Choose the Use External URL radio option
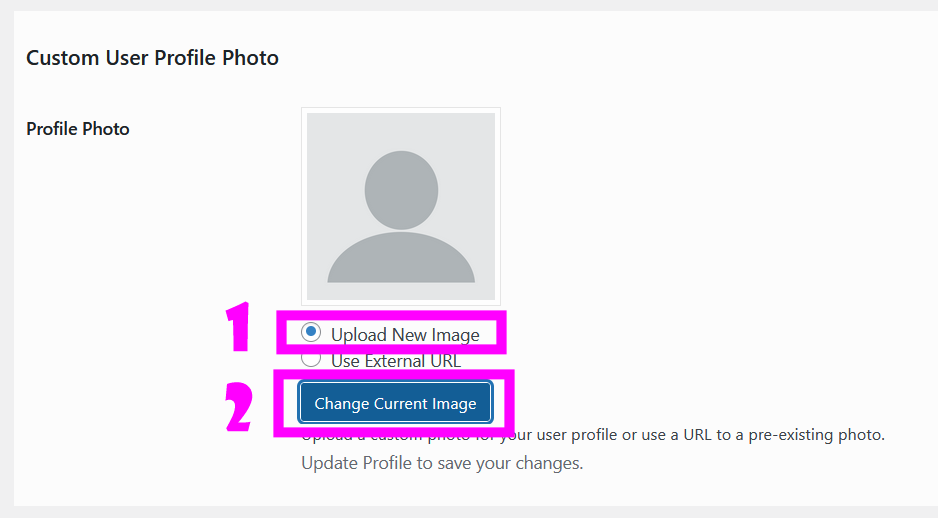938x518 pixels. click(x=311, y=359)
